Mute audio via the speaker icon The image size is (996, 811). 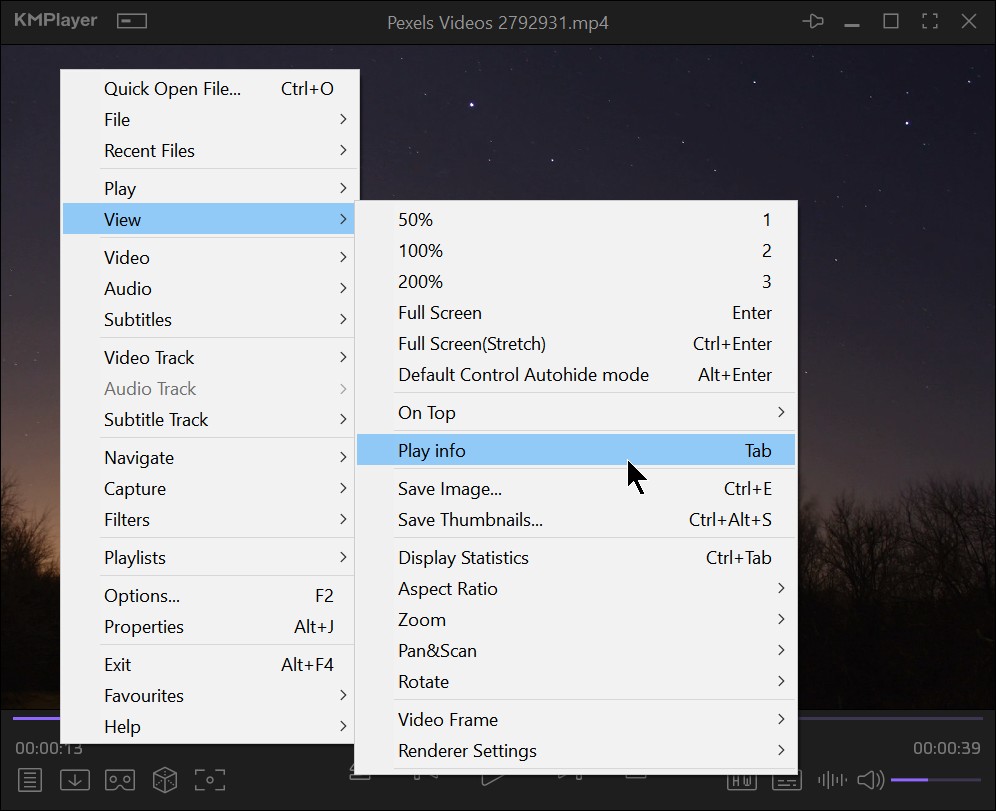[x=869, y=779]
